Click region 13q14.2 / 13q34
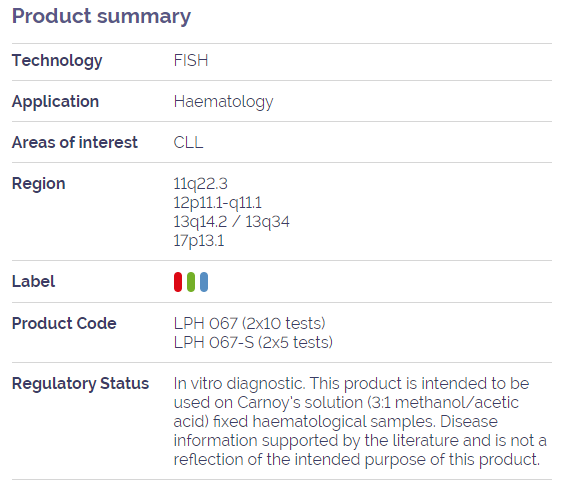The image size is (563, 498). click(x=231, y=222)
